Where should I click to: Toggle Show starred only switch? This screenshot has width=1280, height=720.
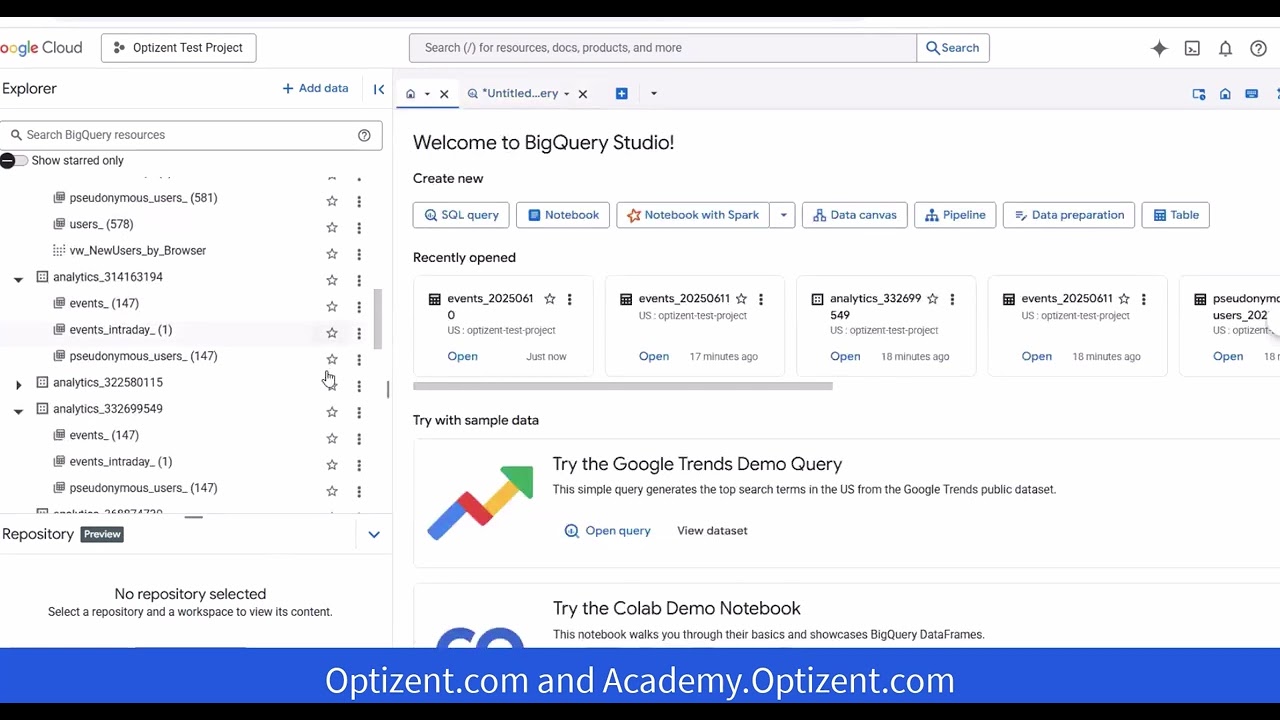(14, 161)
